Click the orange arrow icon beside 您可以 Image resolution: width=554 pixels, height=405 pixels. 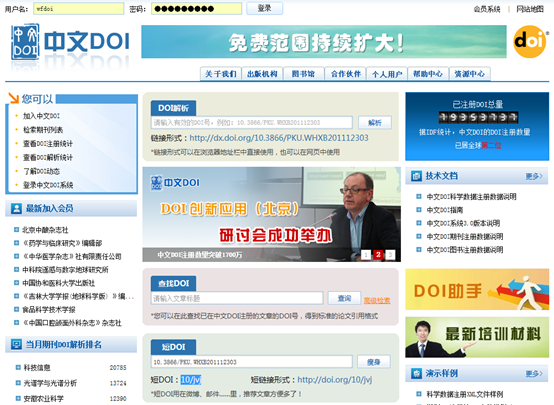(x=13, y=98)
